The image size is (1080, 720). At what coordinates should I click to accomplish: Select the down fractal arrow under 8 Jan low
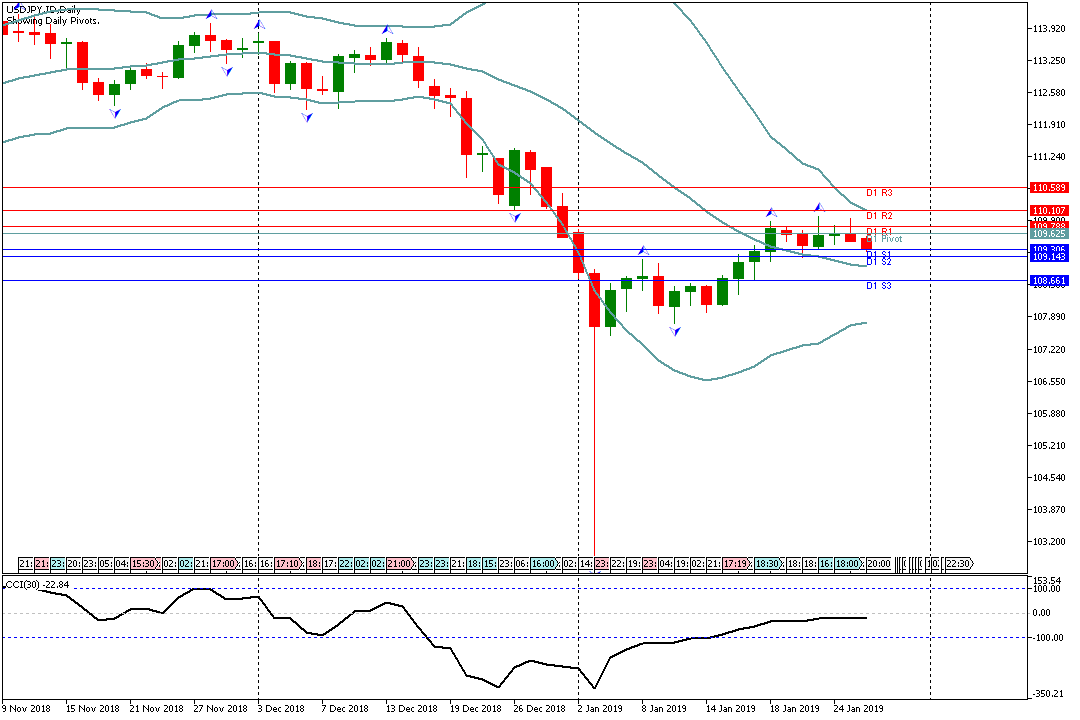pos(676,329)
